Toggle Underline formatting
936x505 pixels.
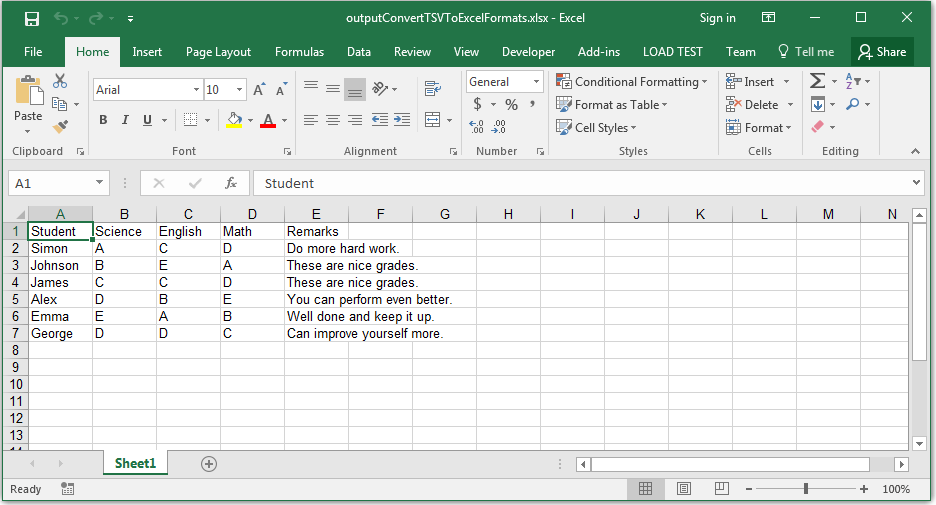(x=147, y=119)
